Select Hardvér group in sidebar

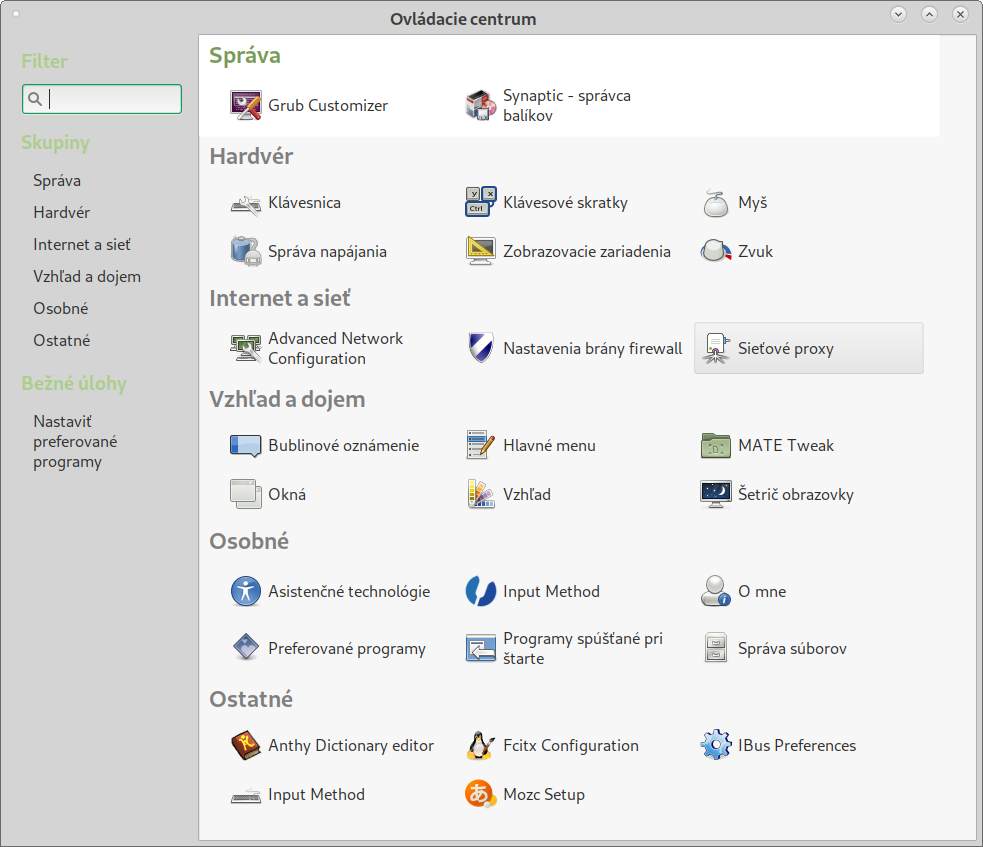point(62,213)
